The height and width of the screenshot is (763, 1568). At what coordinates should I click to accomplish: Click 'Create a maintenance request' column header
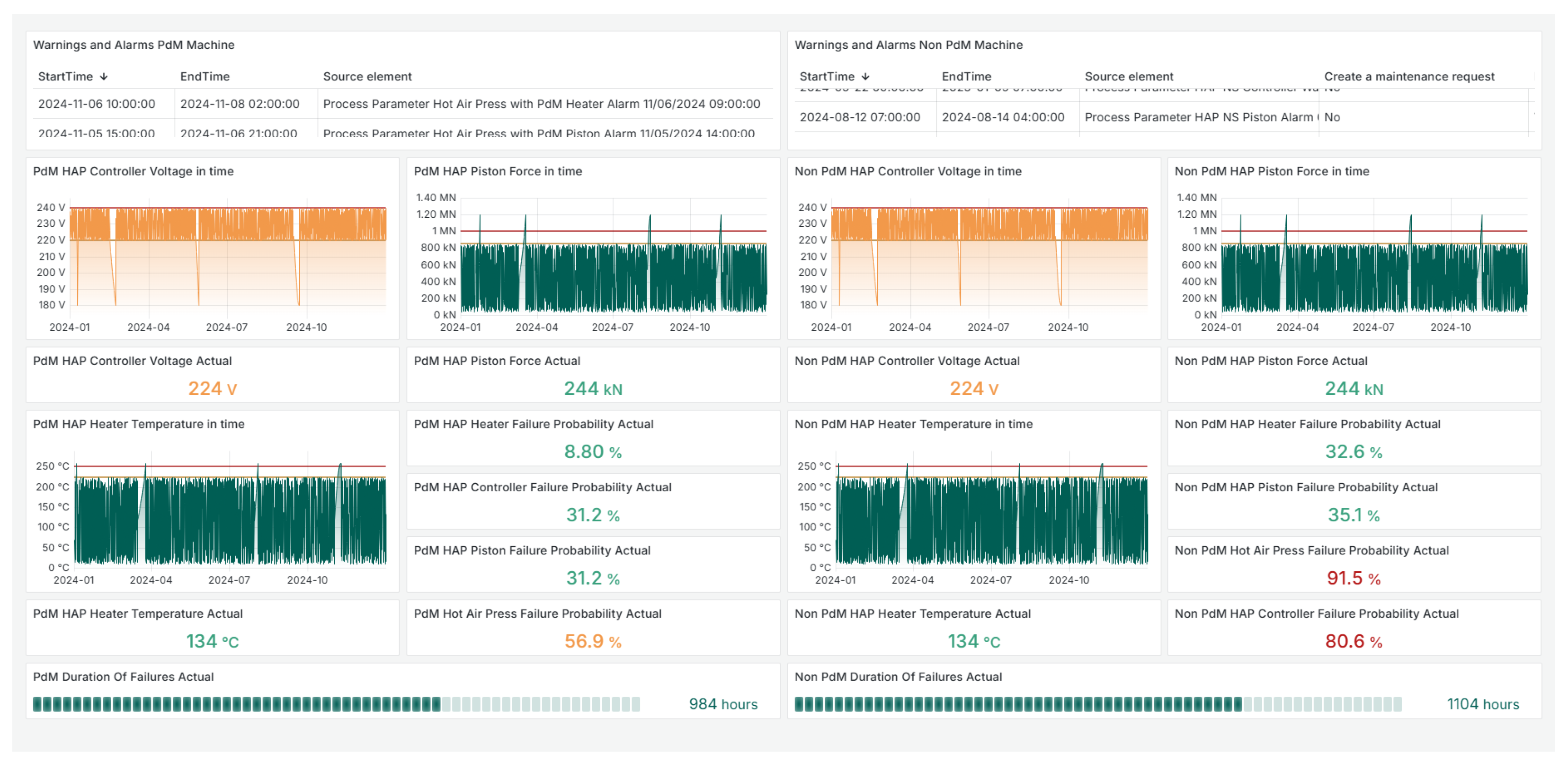tap(1408, 77)
